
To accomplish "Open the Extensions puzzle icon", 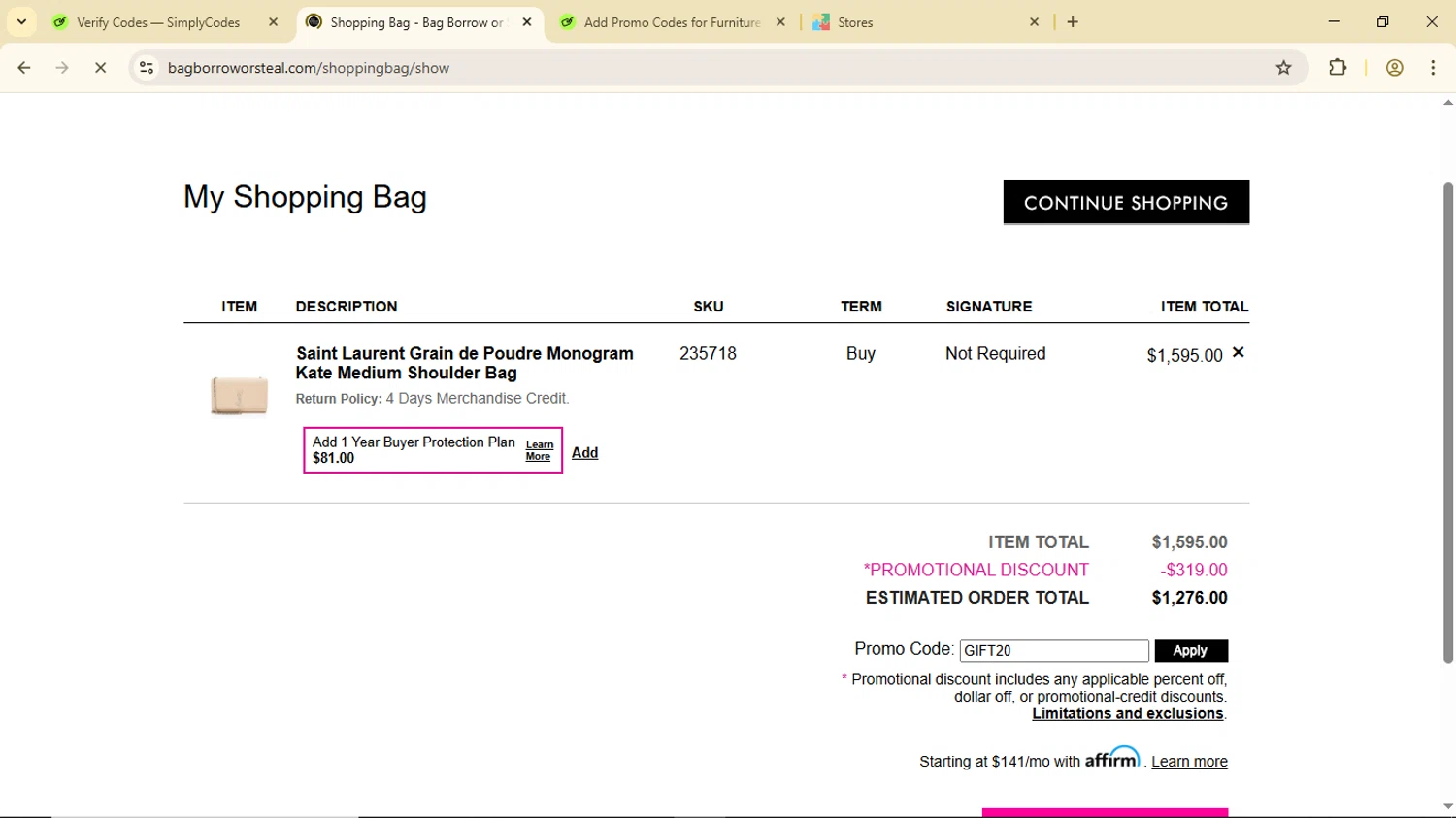I will (1338, 68).
